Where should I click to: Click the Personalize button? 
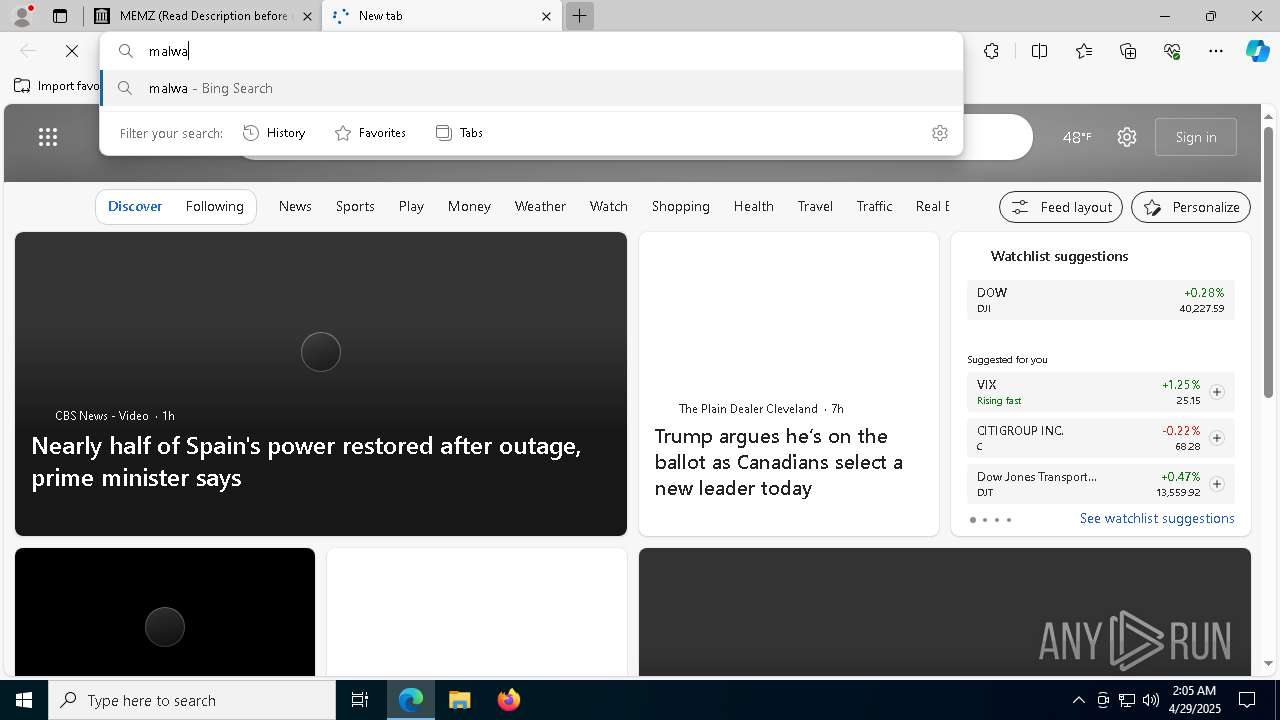[x=1191, y=207]
